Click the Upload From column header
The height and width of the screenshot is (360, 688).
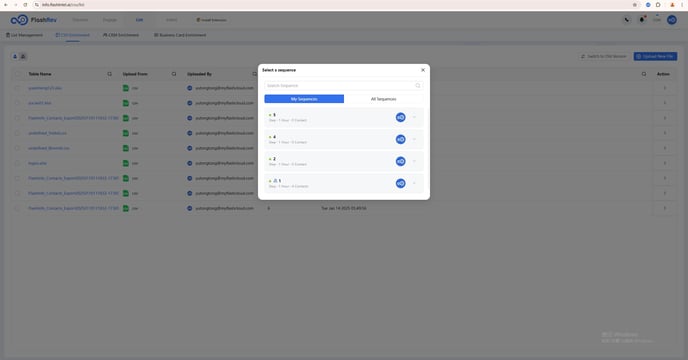135,74
